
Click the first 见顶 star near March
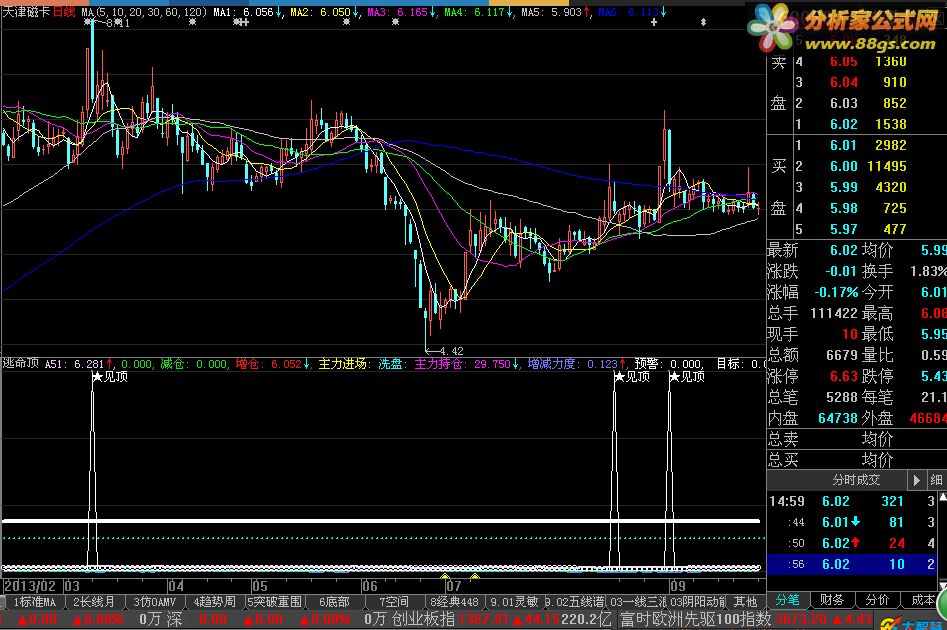tap(97, 377)
